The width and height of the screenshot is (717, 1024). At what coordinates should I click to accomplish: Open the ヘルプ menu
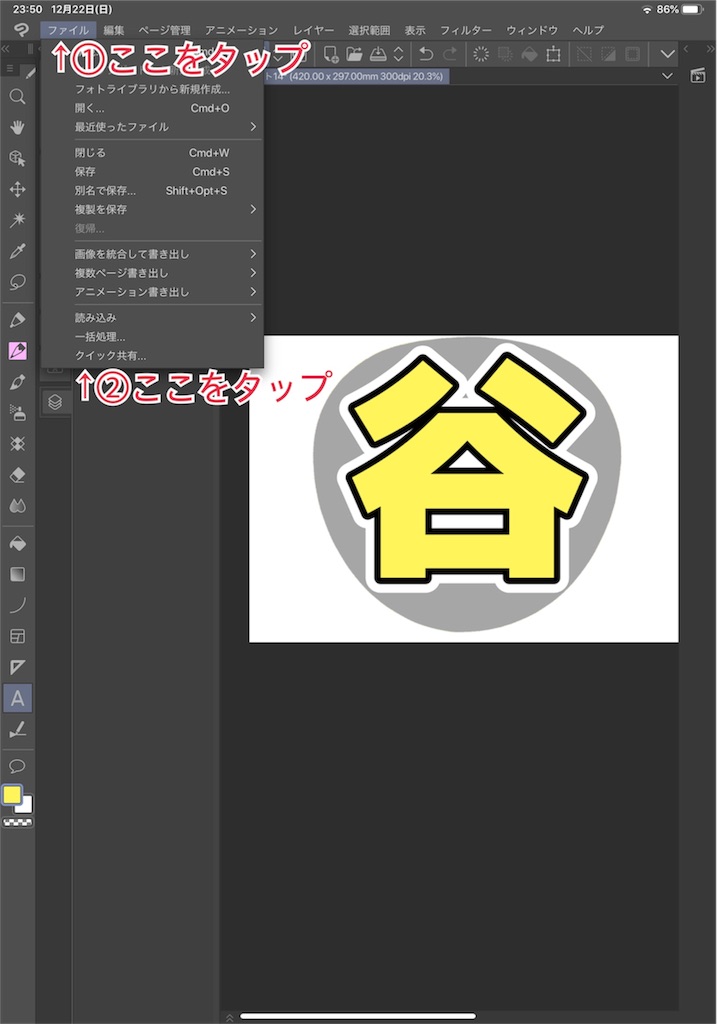[x=588, y=30]
